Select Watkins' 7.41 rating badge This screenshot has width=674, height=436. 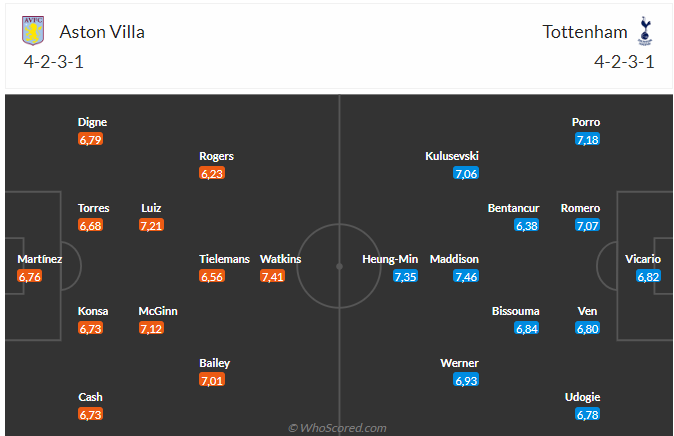(x=272, y=277)
